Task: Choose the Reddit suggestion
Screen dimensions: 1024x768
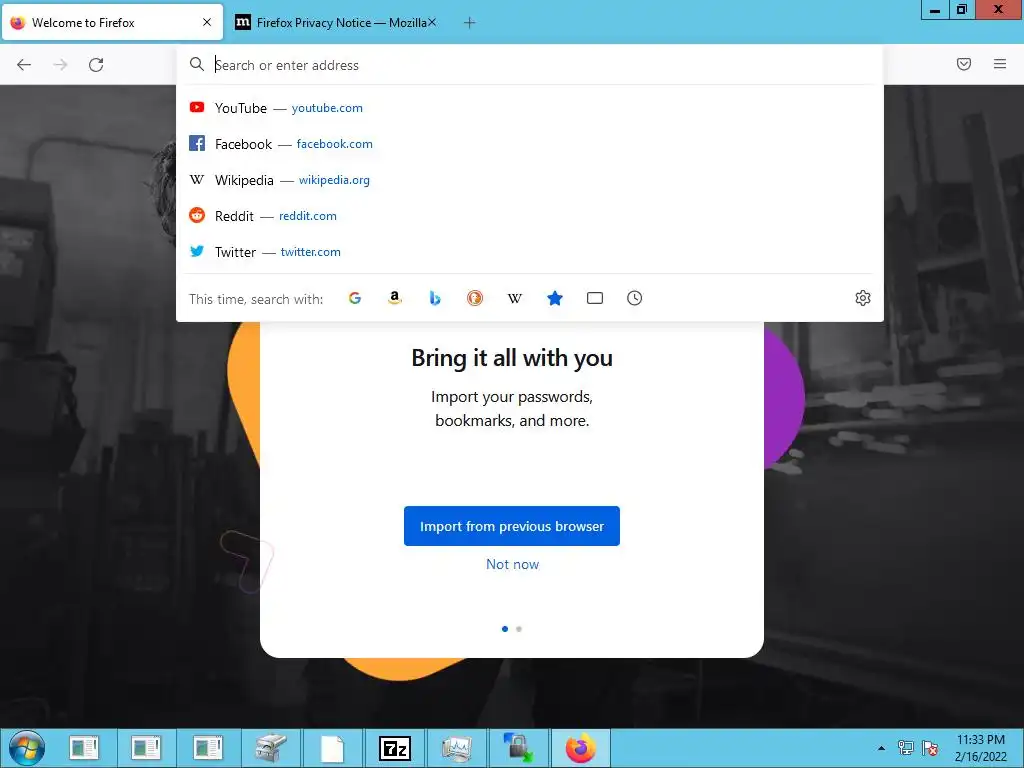Action: click(530, 216)
